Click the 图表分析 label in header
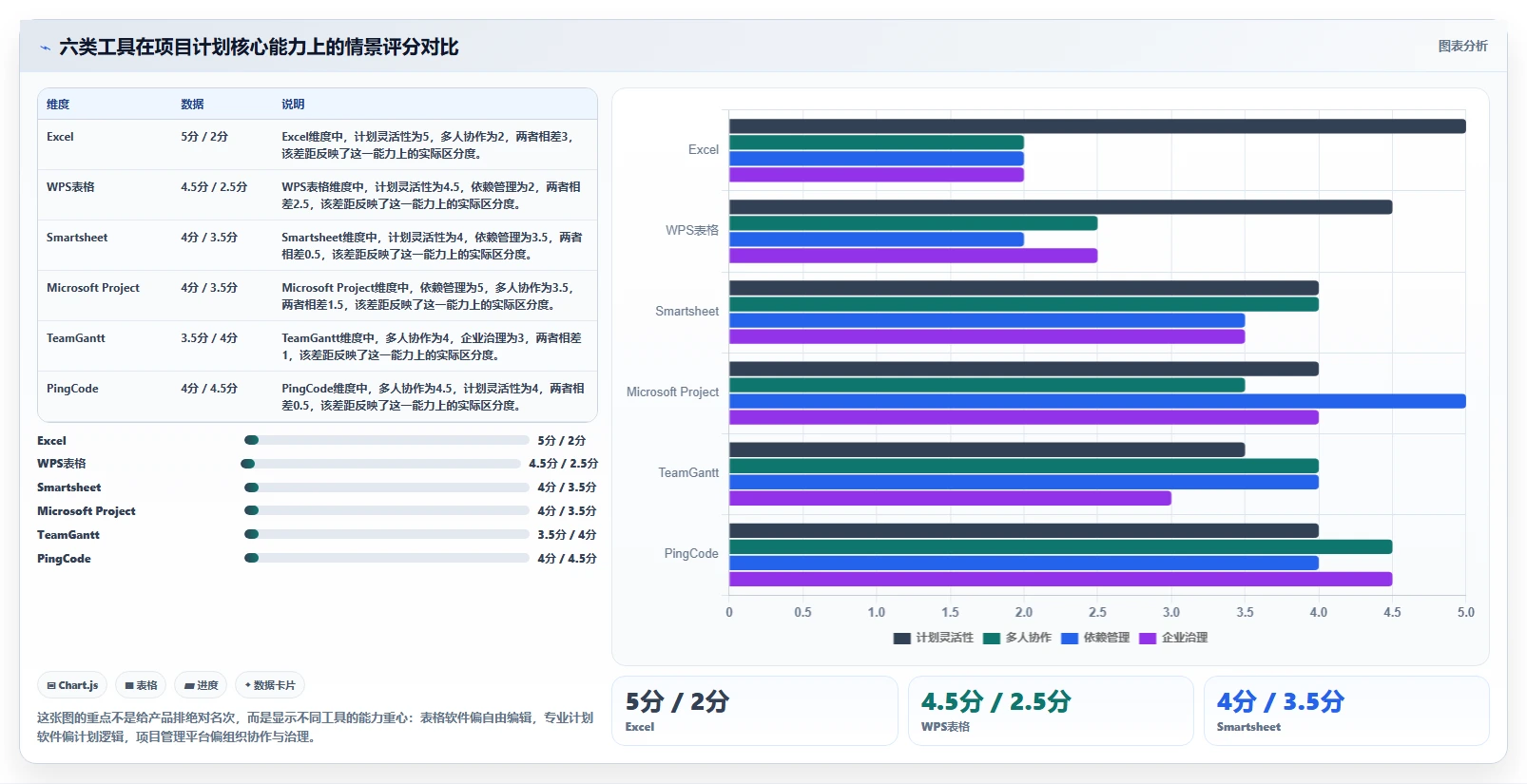 tap(1462, 46)
